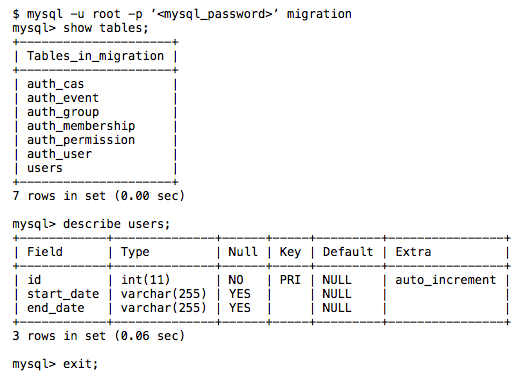Click the 'describe users;' command

[117, 224]
